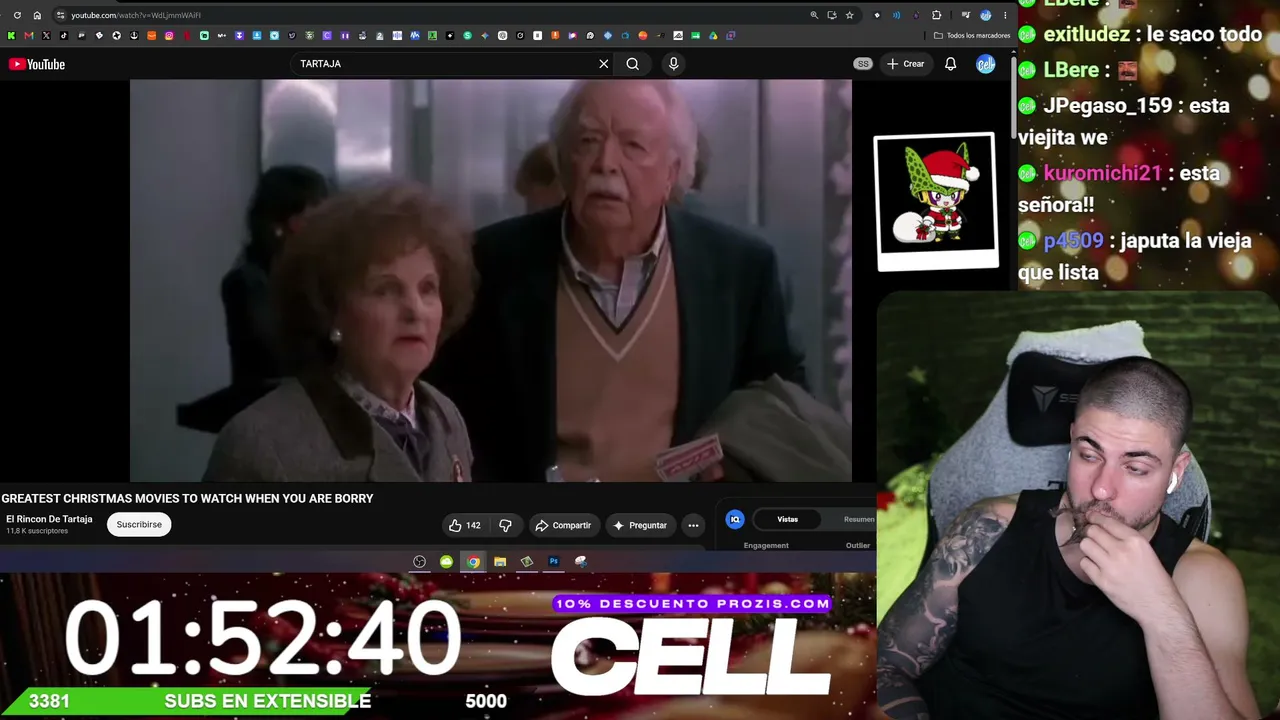Click the video player to pause
Screen dimensions: 1280x720
pos(490,281)
